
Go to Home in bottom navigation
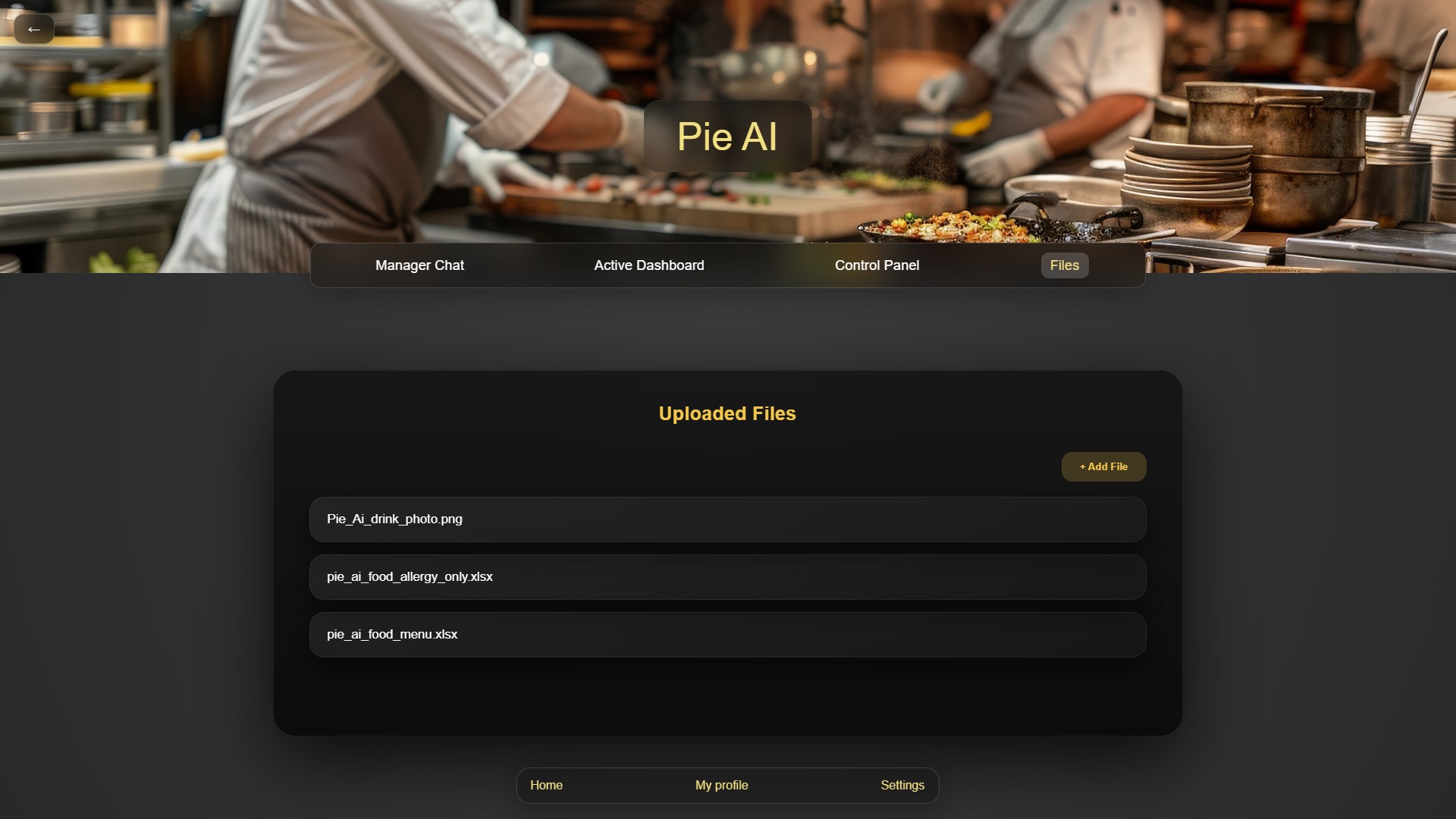[x=546, y=785]
